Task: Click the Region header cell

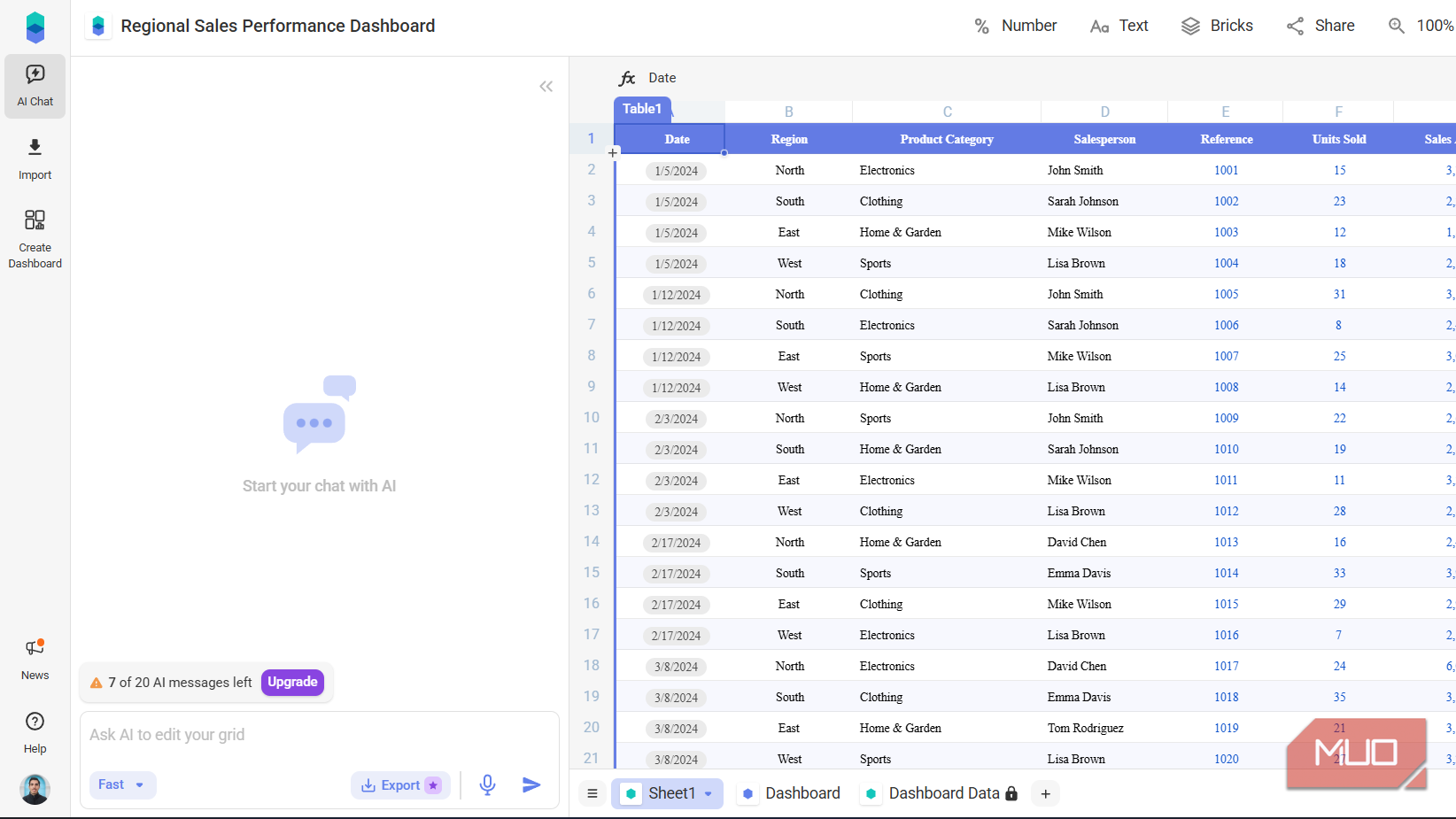Action: (789, 139)
